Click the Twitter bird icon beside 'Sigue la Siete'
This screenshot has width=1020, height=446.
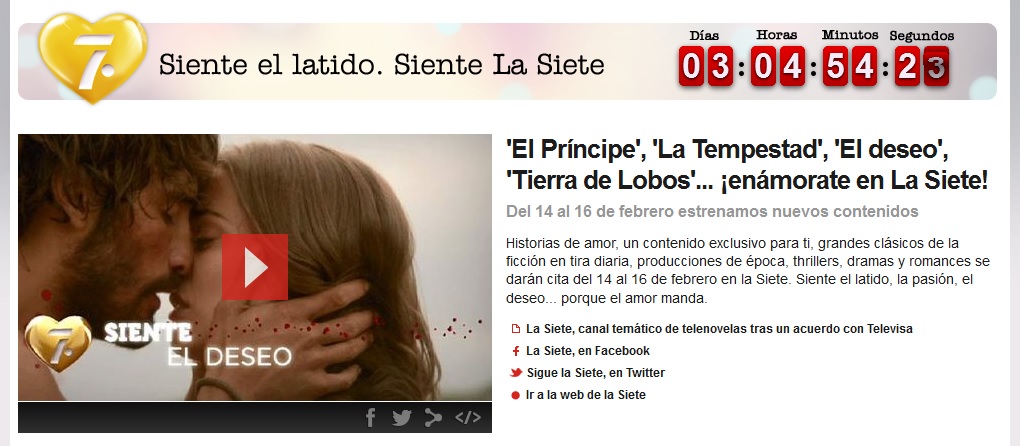coord(516,373)
